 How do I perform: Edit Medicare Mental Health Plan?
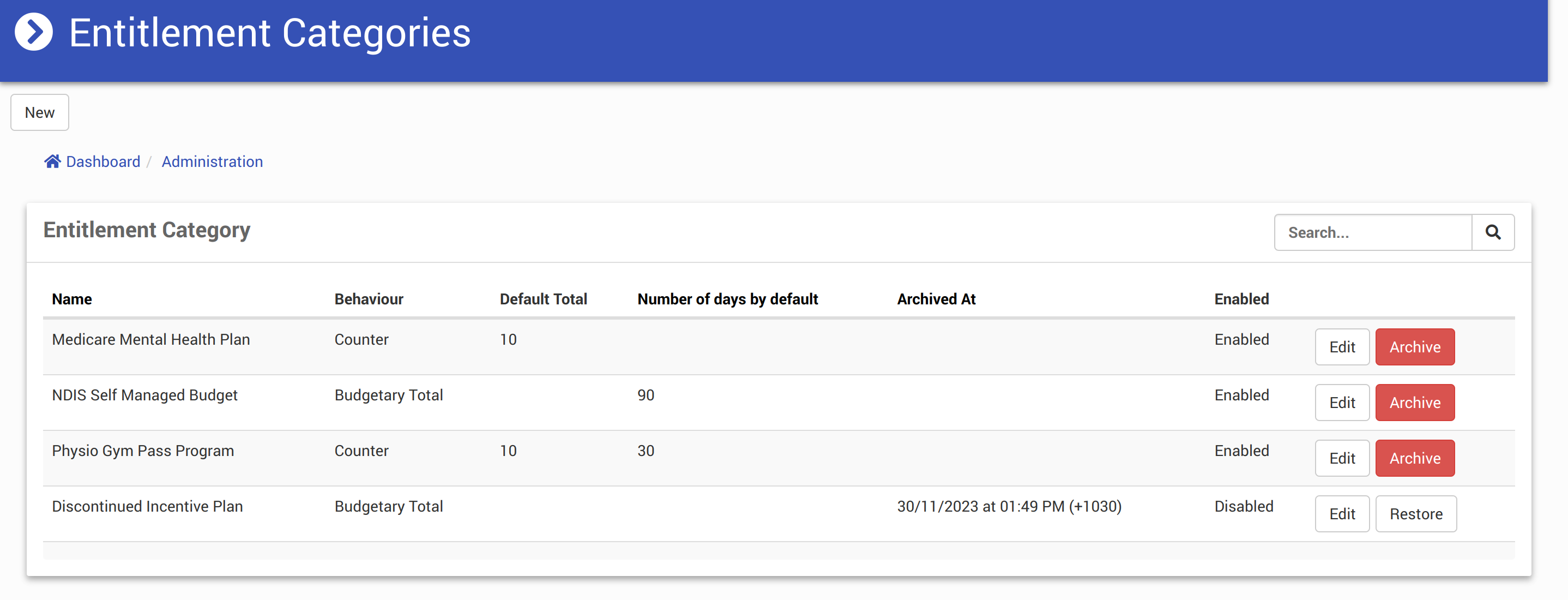point(1342,347)
